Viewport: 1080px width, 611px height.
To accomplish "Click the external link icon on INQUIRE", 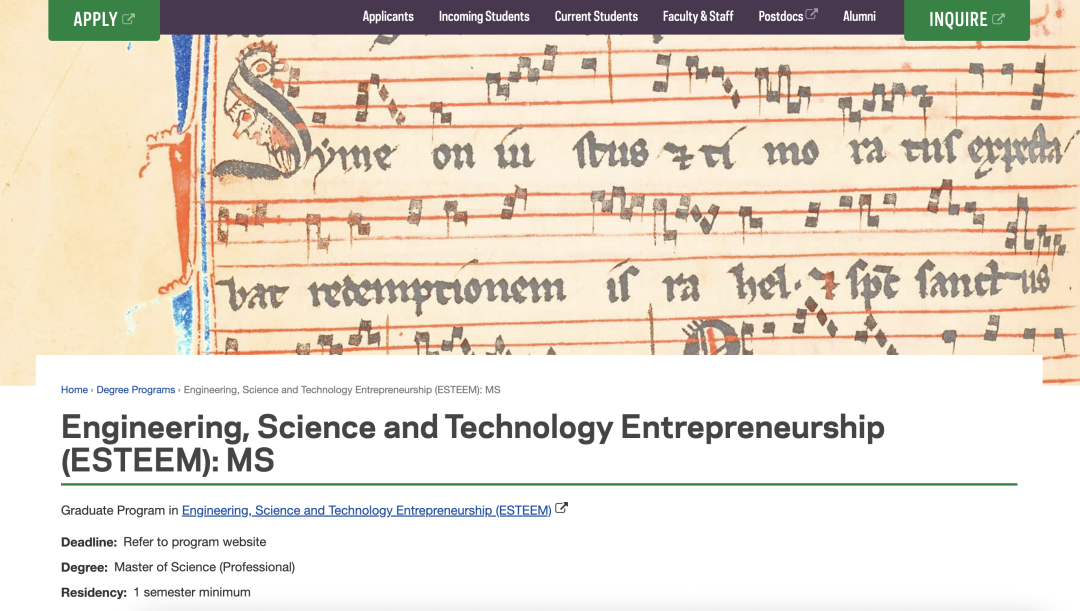I will 999,19.
